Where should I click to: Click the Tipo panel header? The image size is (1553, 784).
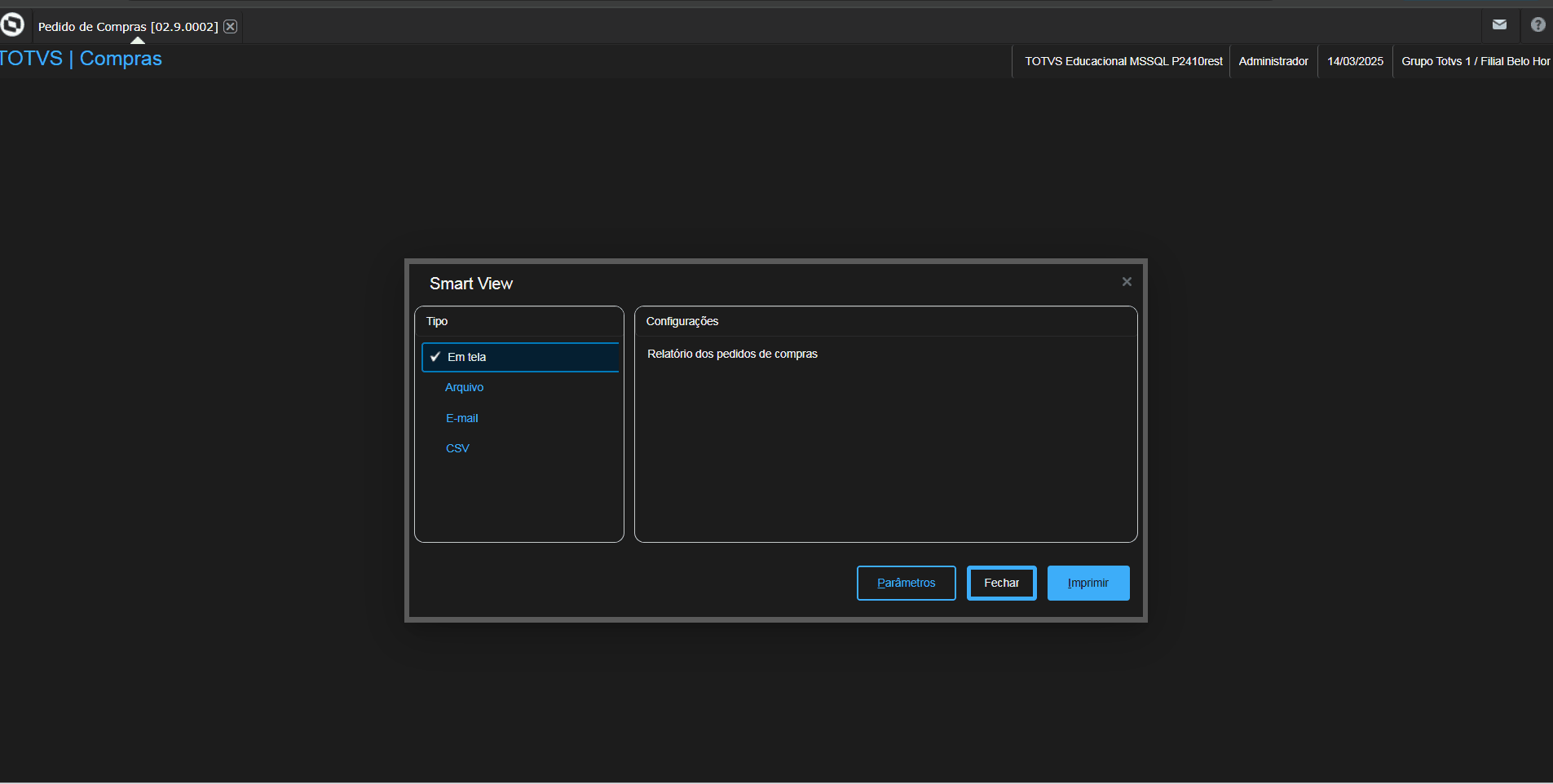click(x=437, y=321)
